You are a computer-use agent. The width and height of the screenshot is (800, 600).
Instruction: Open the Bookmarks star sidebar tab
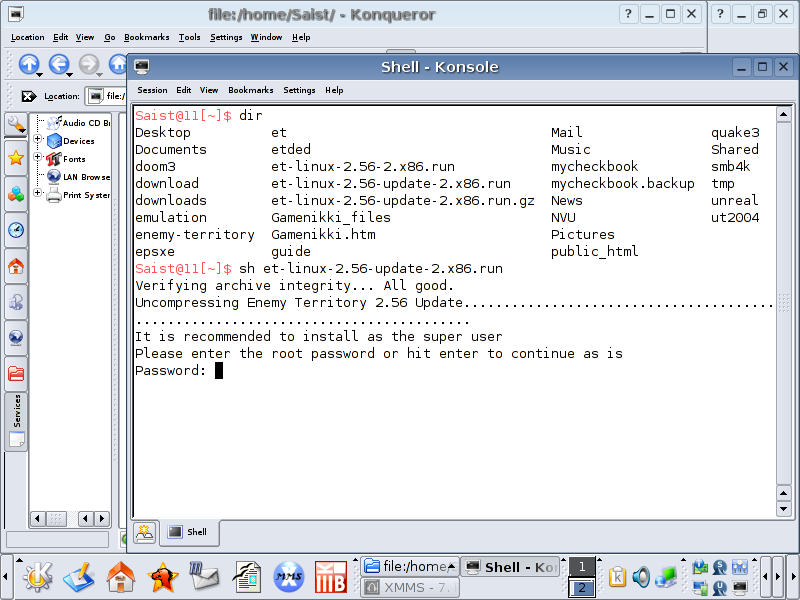15,158
